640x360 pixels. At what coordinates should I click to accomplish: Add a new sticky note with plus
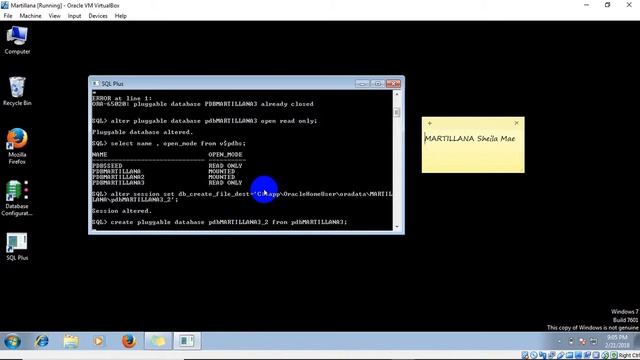tap(429, 123)
